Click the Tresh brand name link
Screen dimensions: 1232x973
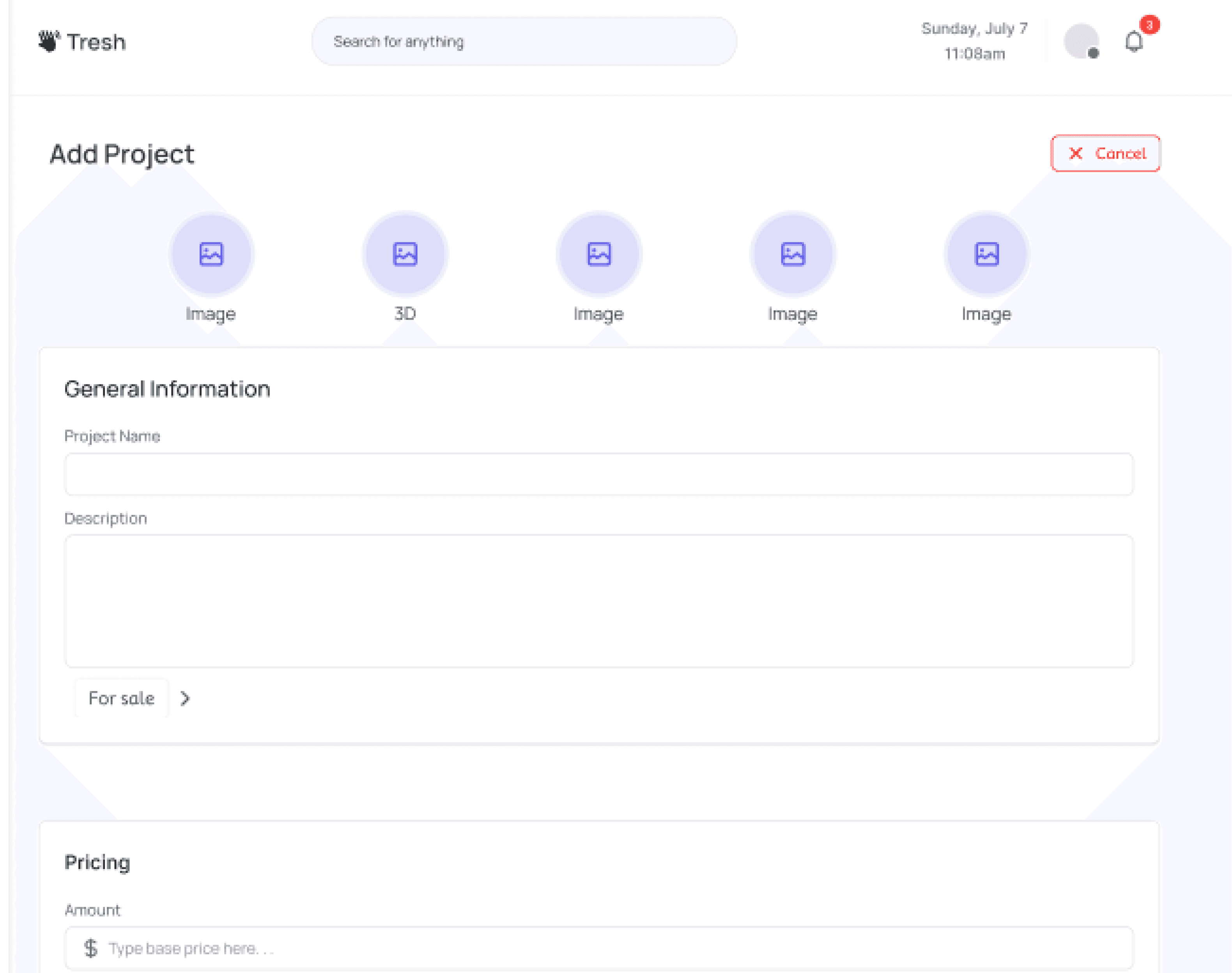96,42
